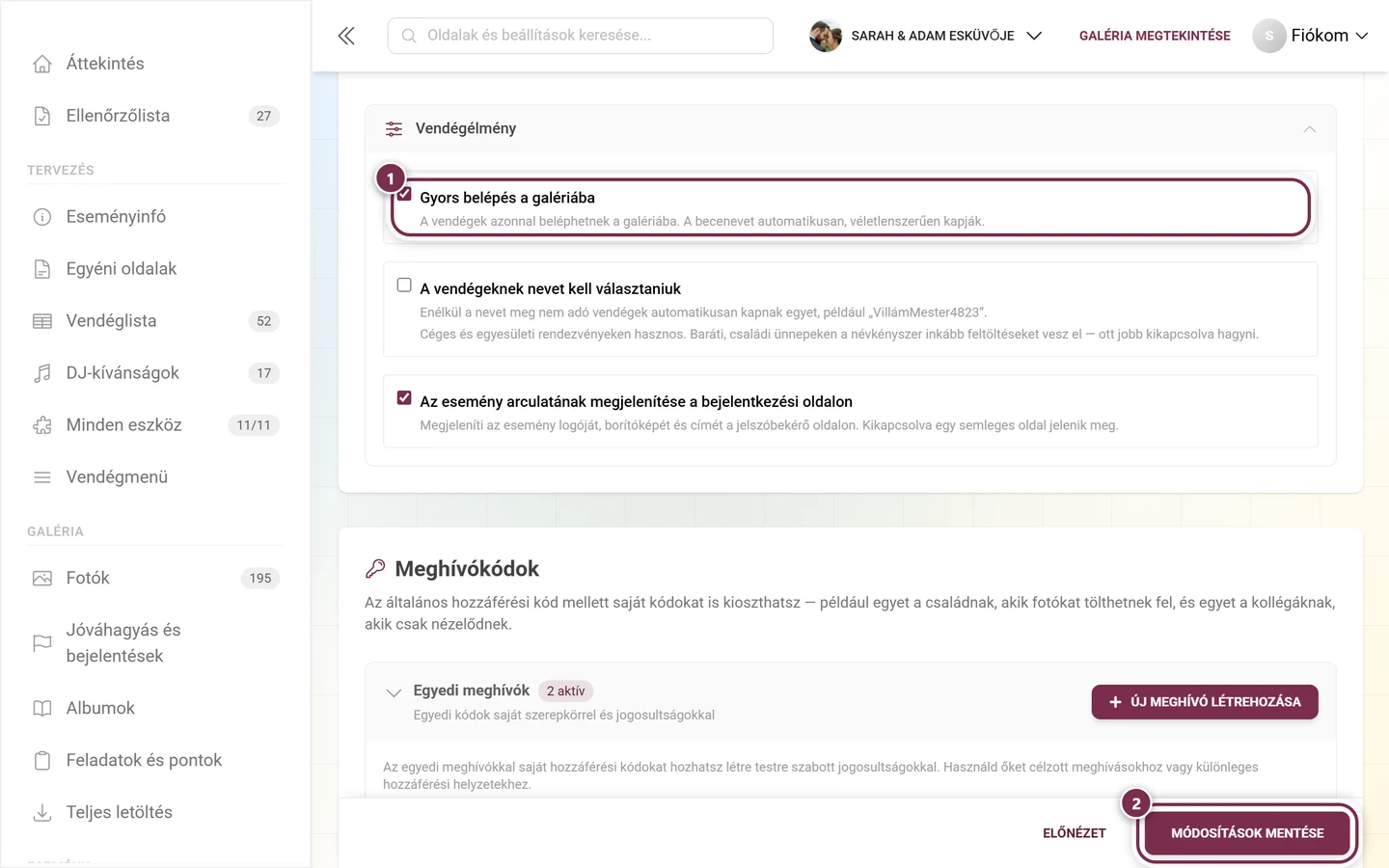1389x868 pixels.
Task: Toggle Az esemény arculatának megjelenítése checkbox
Action: click(404, 397)
